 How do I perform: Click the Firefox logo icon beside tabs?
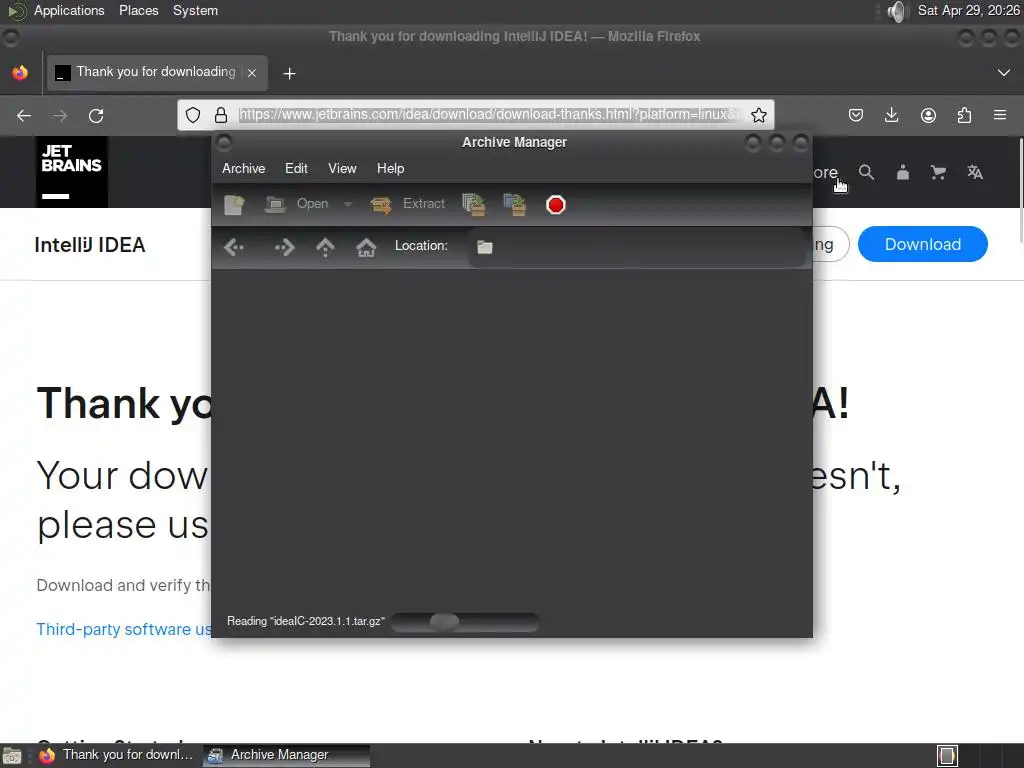[20, 72]
